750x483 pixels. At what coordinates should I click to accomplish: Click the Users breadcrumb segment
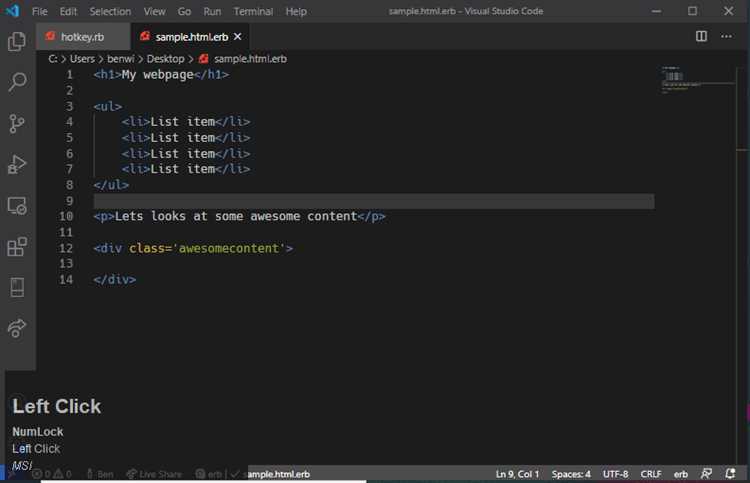[82, 58]
